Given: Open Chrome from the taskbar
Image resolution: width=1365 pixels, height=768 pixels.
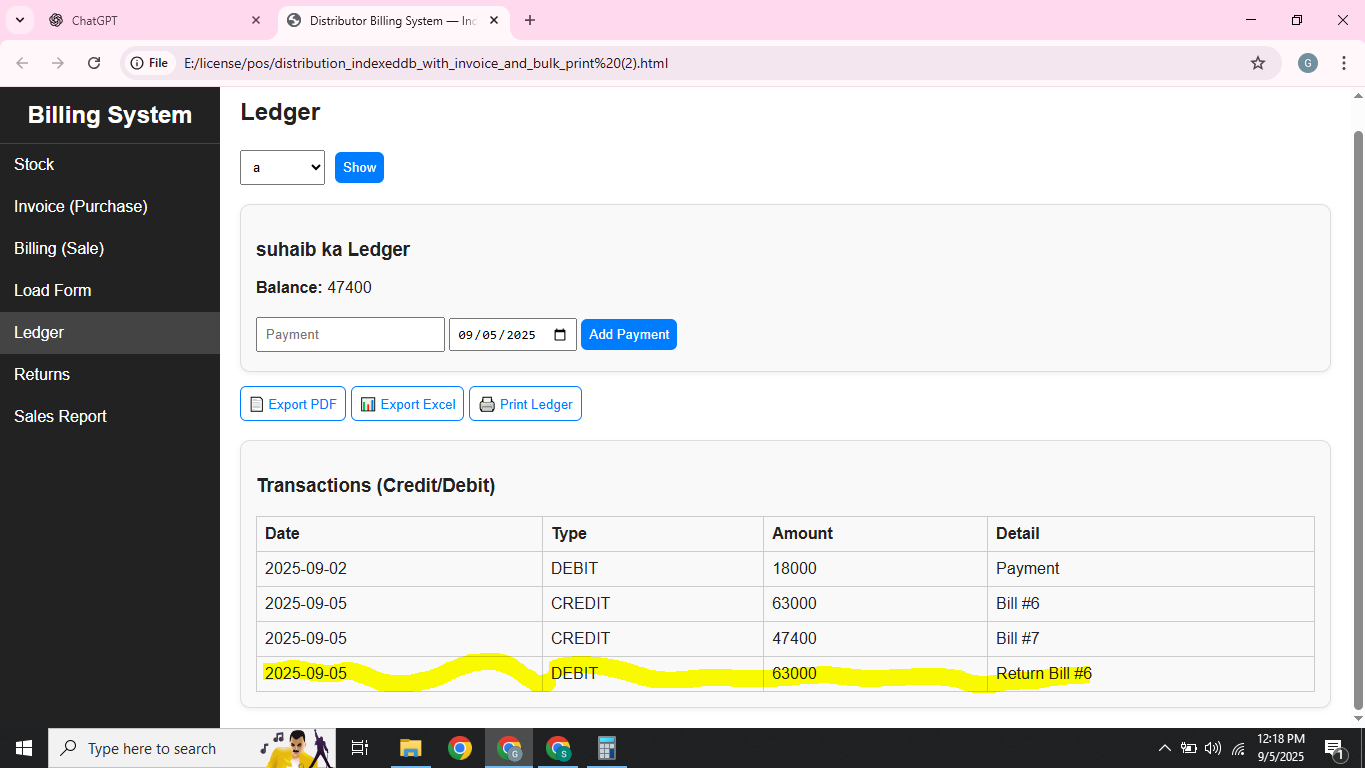Looking at the screenshot, I should point(459,748).
